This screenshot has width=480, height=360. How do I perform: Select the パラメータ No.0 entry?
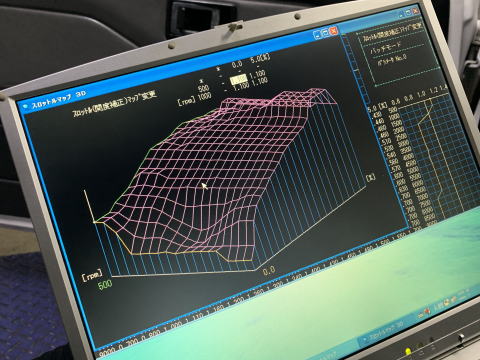tap(392, 60)
